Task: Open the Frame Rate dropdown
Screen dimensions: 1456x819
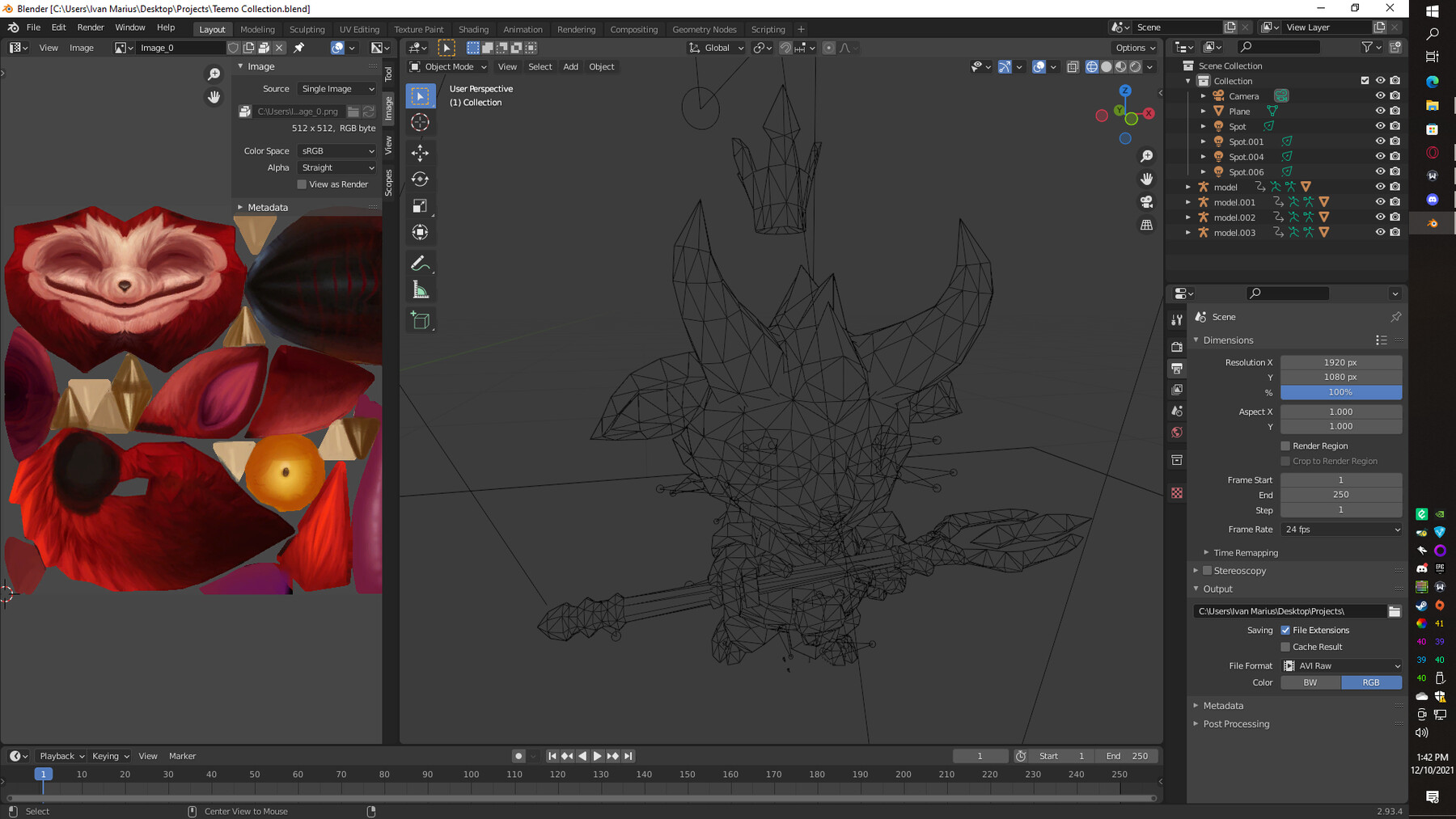Action: click(x=1341, y=530)
